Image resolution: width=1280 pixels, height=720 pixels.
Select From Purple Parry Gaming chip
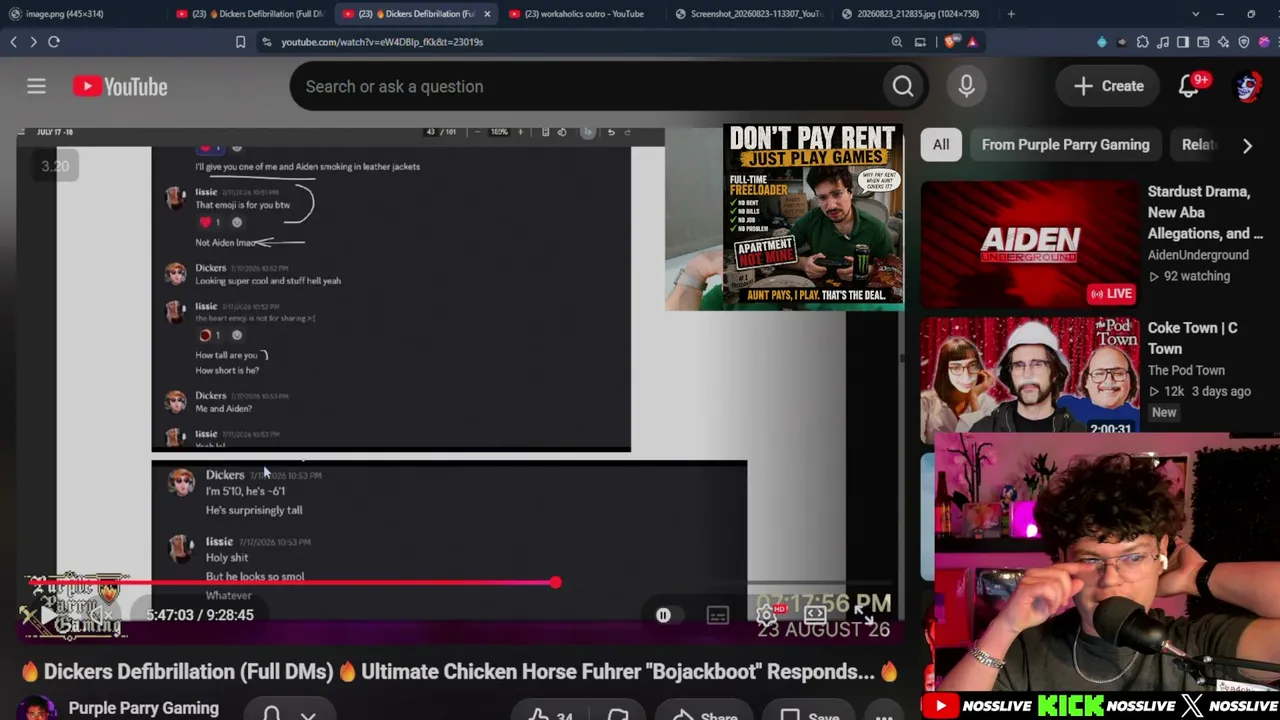[x=1066, y=145]
